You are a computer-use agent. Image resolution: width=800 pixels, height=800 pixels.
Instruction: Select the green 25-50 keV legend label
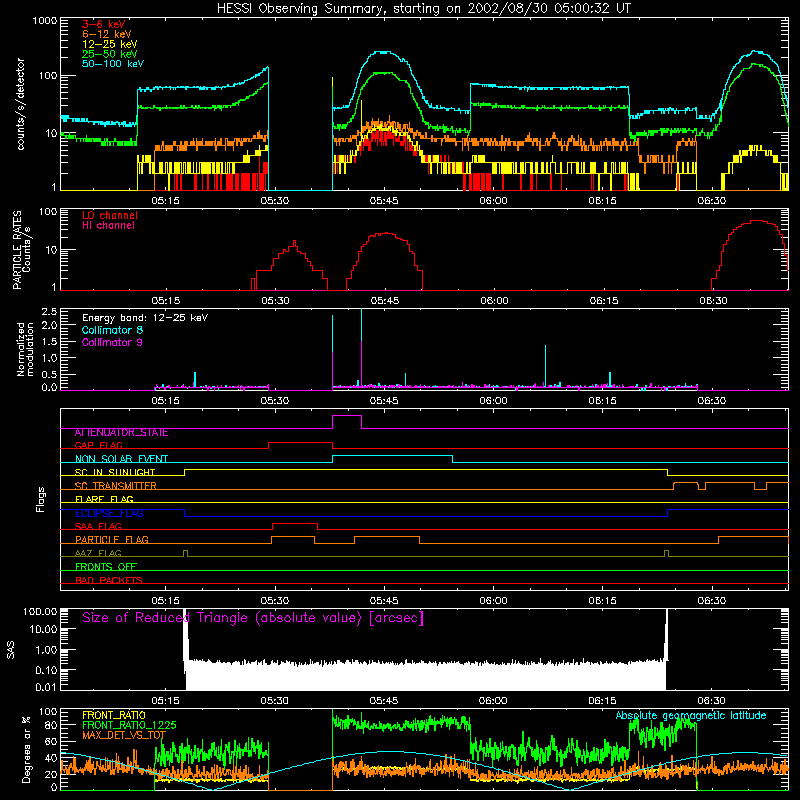click(x=109, y=54)
